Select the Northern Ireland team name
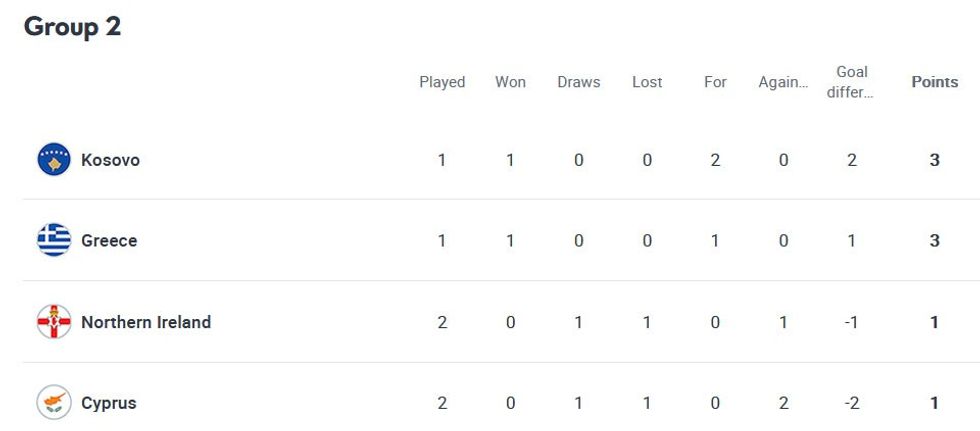Image resolution: width=980 pixels, height=431 pixels. [146, 322]
